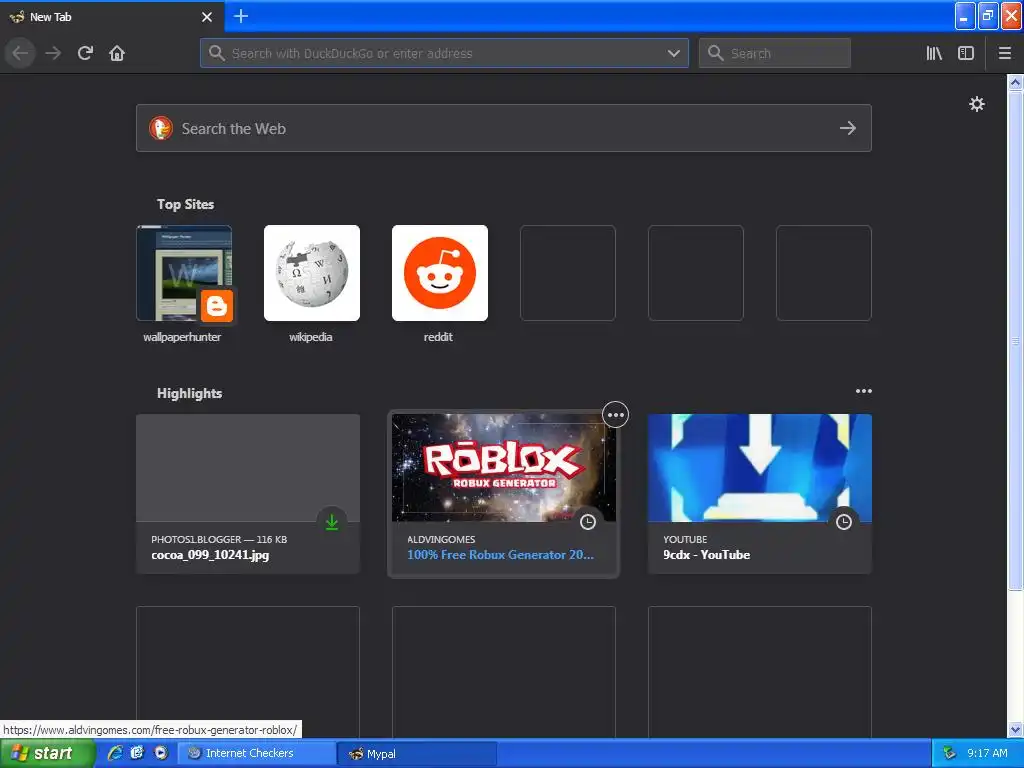The width and height of the screenshot is (1024, 768).
Task: Open the Windows Start menu
Action: [x=46, y=753]
